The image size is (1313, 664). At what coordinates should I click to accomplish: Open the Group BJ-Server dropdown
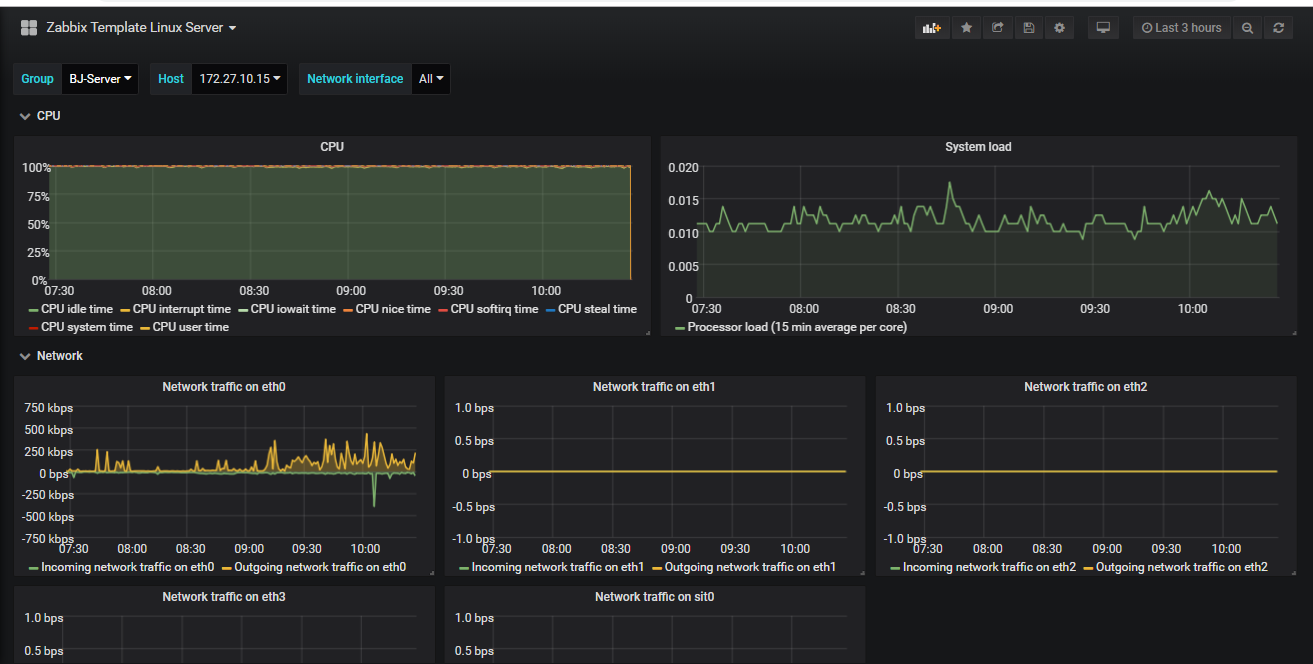(x=100, y=79)
